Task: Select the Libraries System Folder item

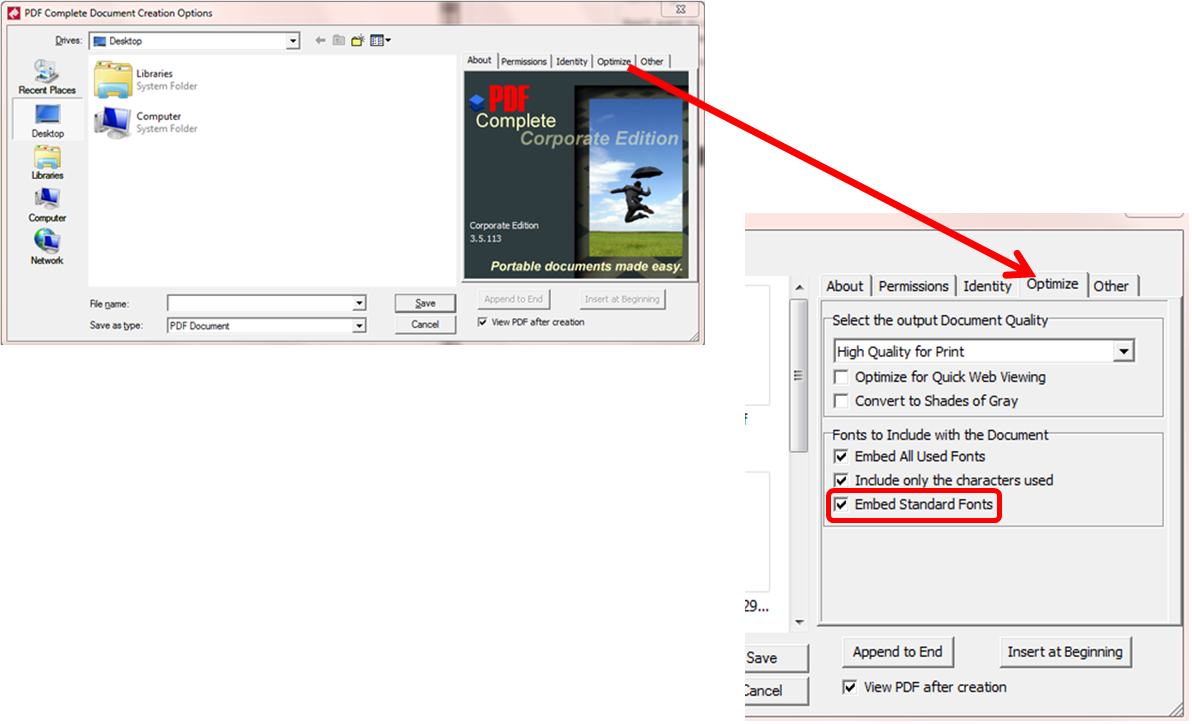Action: (x=146, y=80)
